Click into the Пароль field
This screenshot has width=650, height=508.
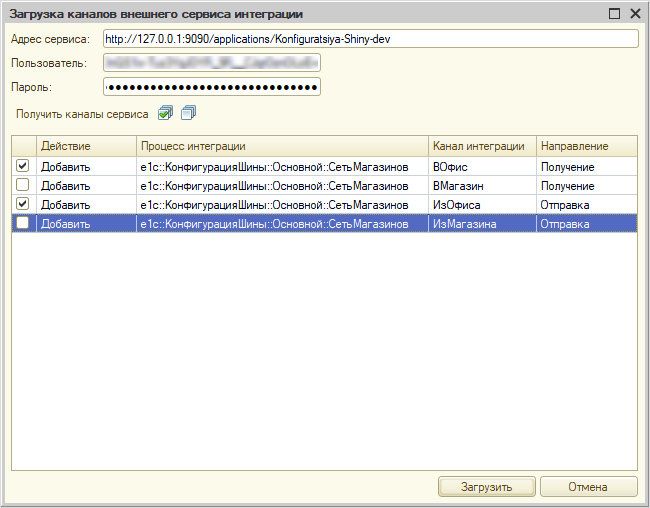pos(212,87)
